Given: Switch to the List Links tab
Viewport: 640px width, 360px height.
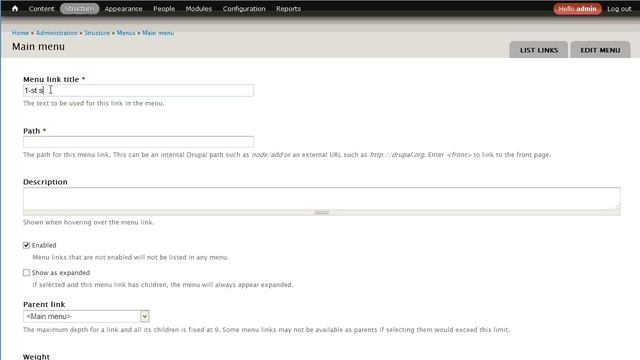Looking at the screenshot, I should [539, 50].
